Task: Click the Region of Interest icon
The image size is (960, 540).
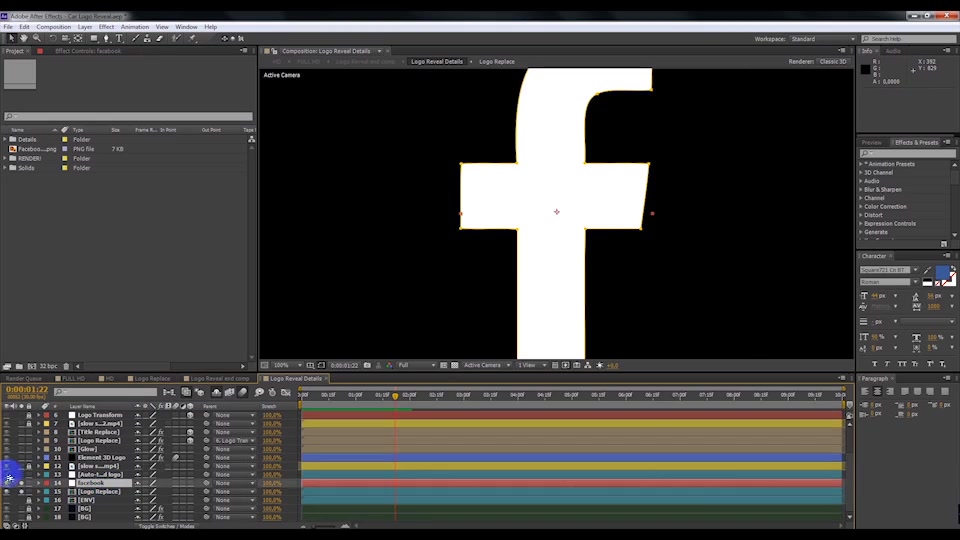Action: coord(444,366)
